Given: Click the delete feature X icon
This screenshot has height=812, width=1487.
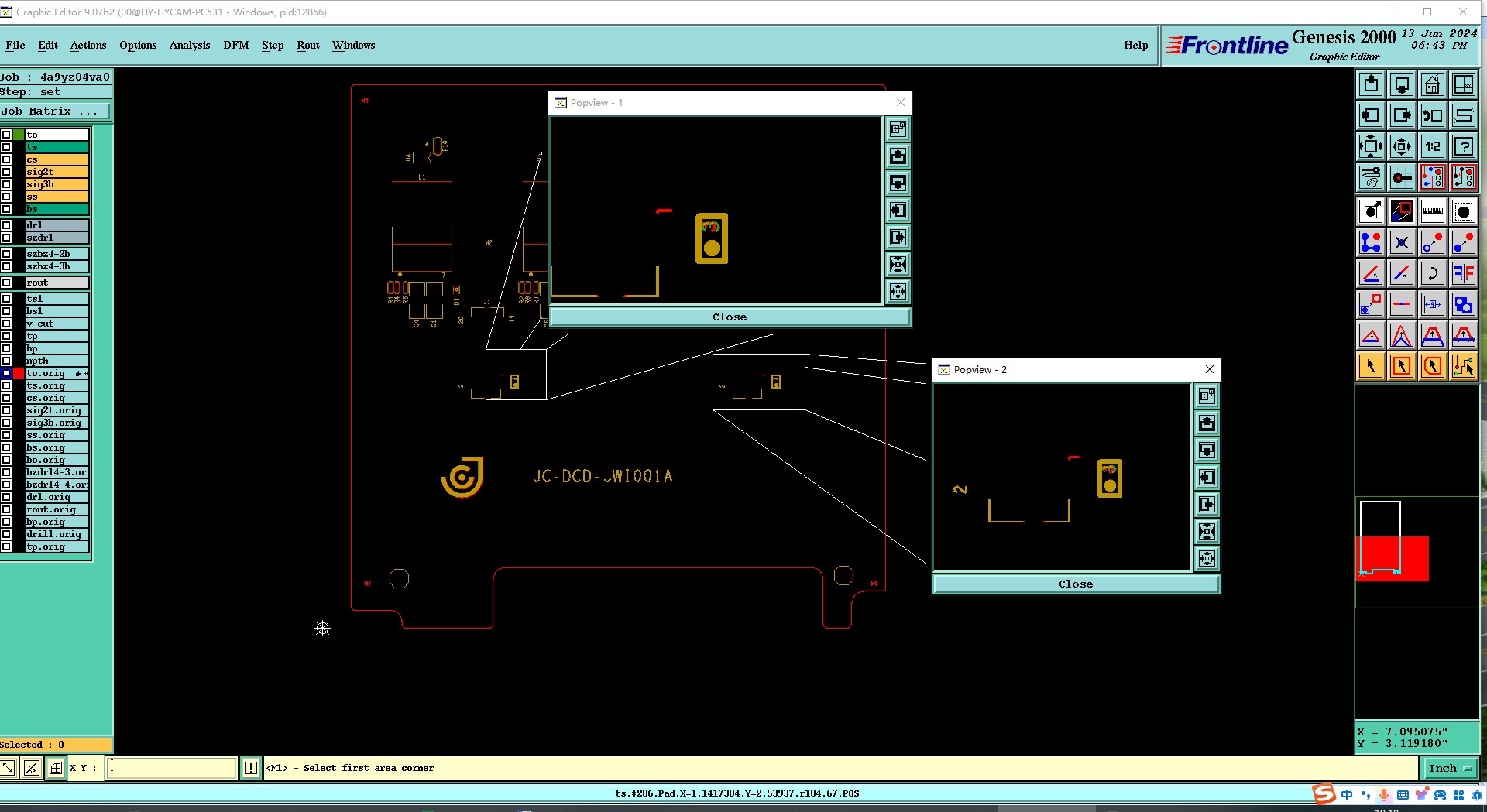Looking at the screenshot, I should (x=1401, y=242).
